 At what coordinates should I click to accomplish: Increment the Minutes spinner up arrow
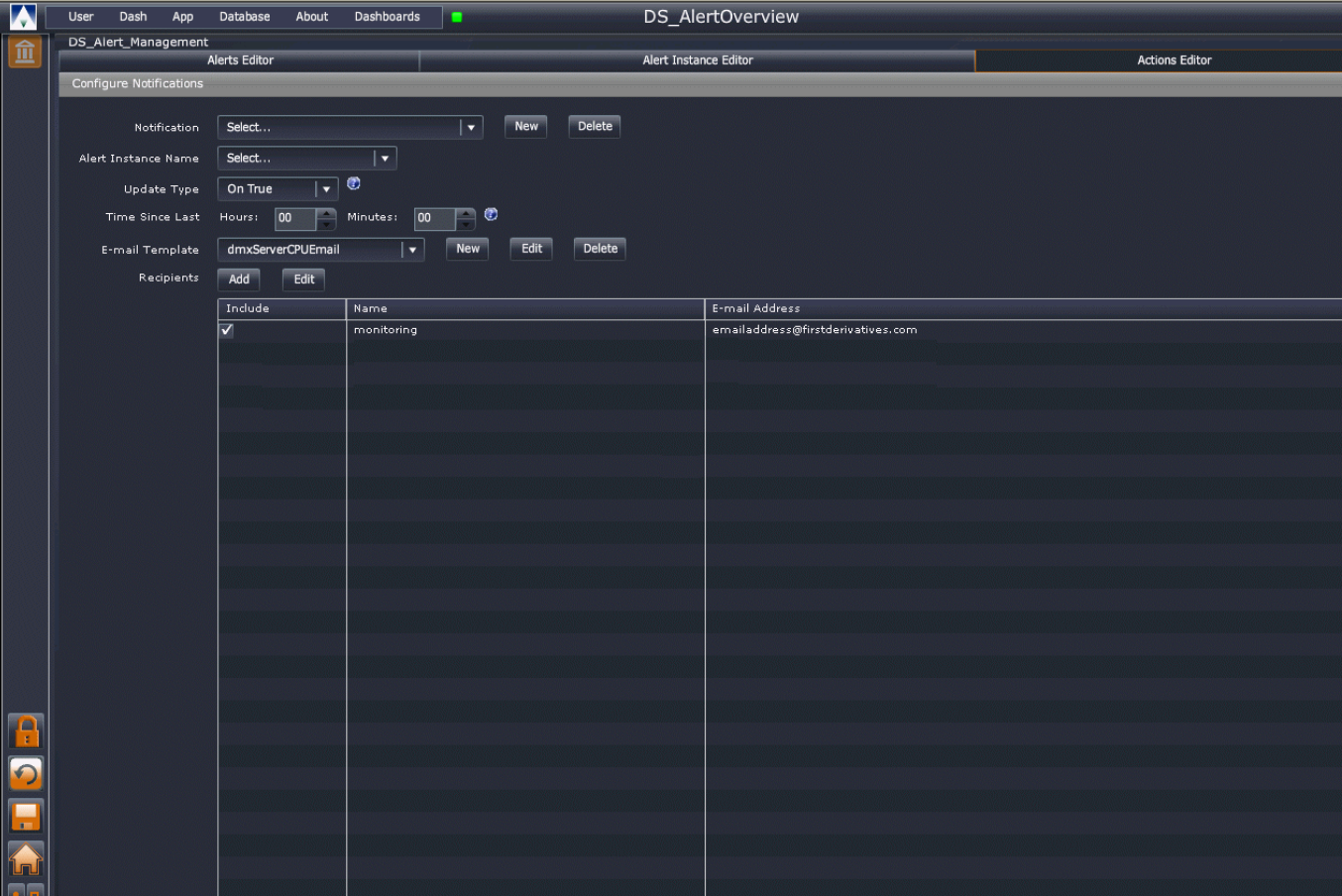coord(466,212)
